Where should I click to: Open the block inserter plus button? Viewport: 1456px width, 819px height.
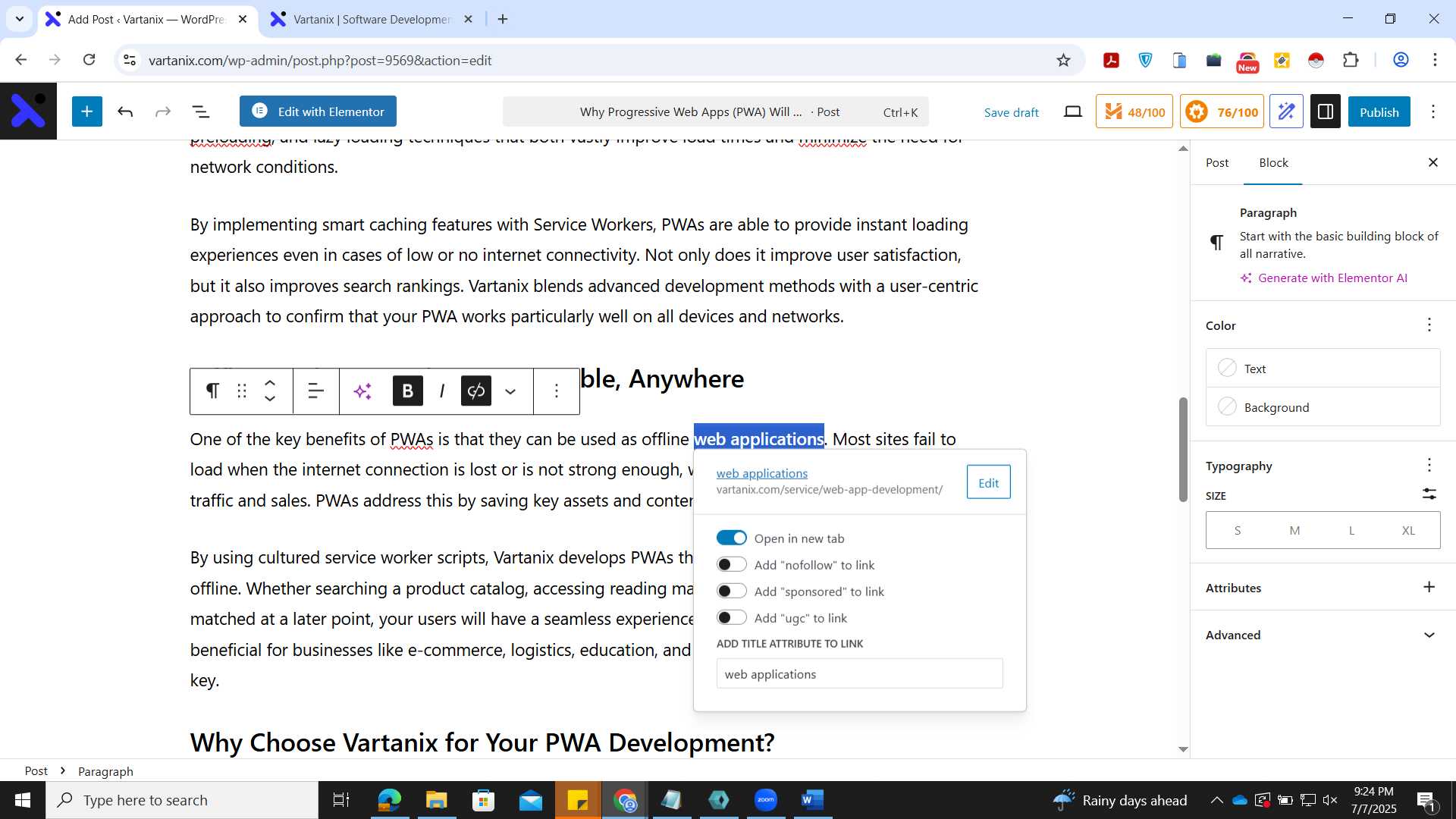pos(87,111)
